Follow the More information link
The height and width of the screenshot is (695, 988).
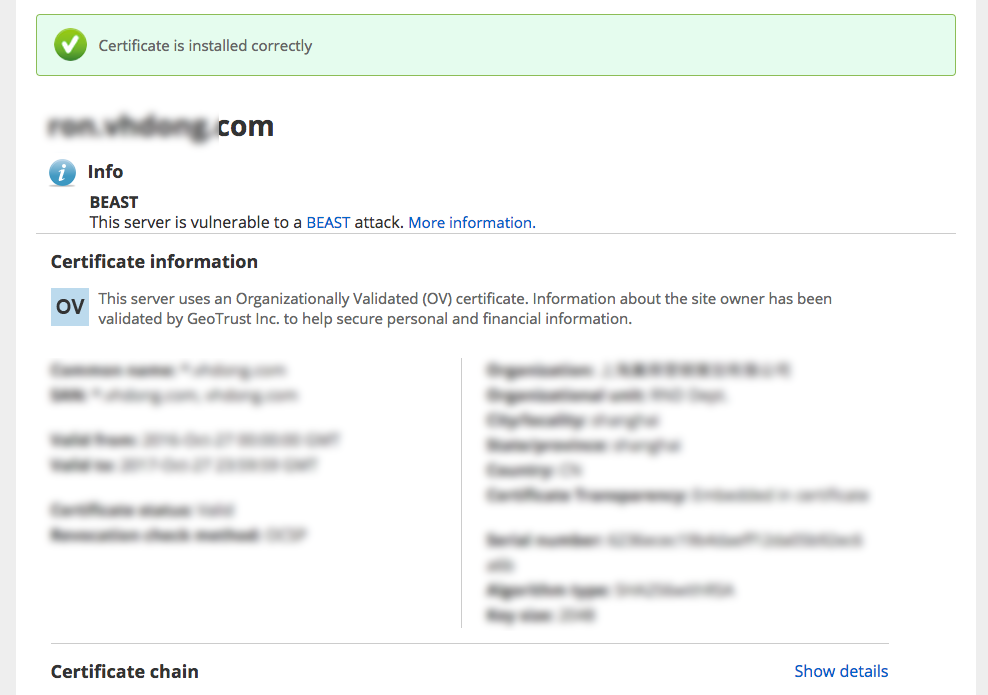[x=472, y=222]
